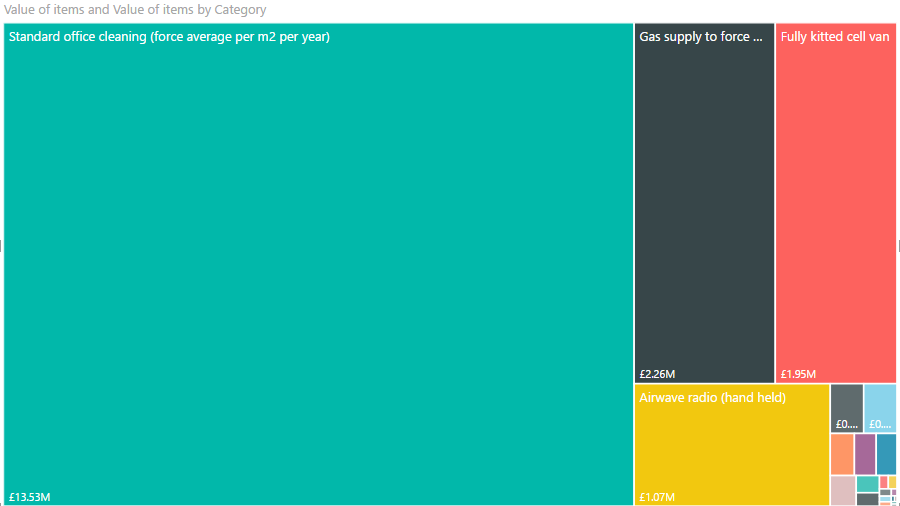Viewport: 900px width, 506px height.
Task: Select the small dark teal-blue tile
Action: tap(886, 454)
